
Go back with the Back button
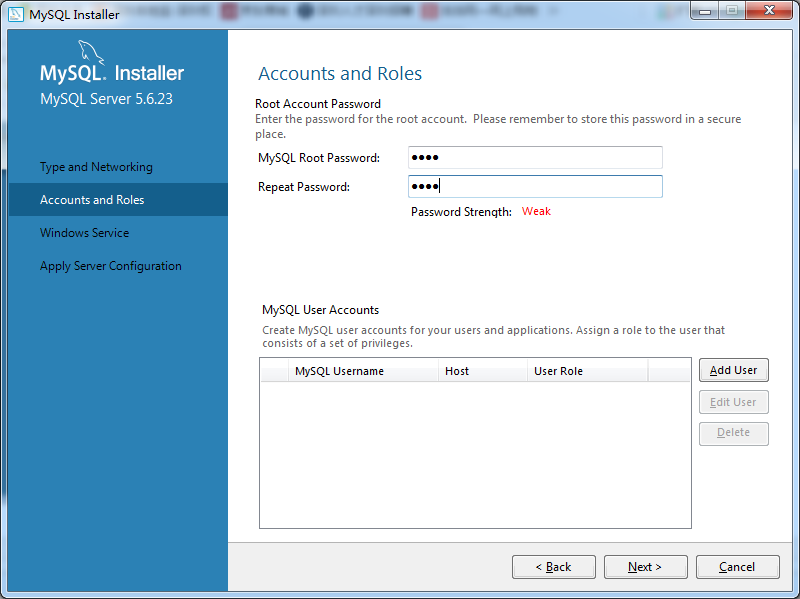[554, 567]
